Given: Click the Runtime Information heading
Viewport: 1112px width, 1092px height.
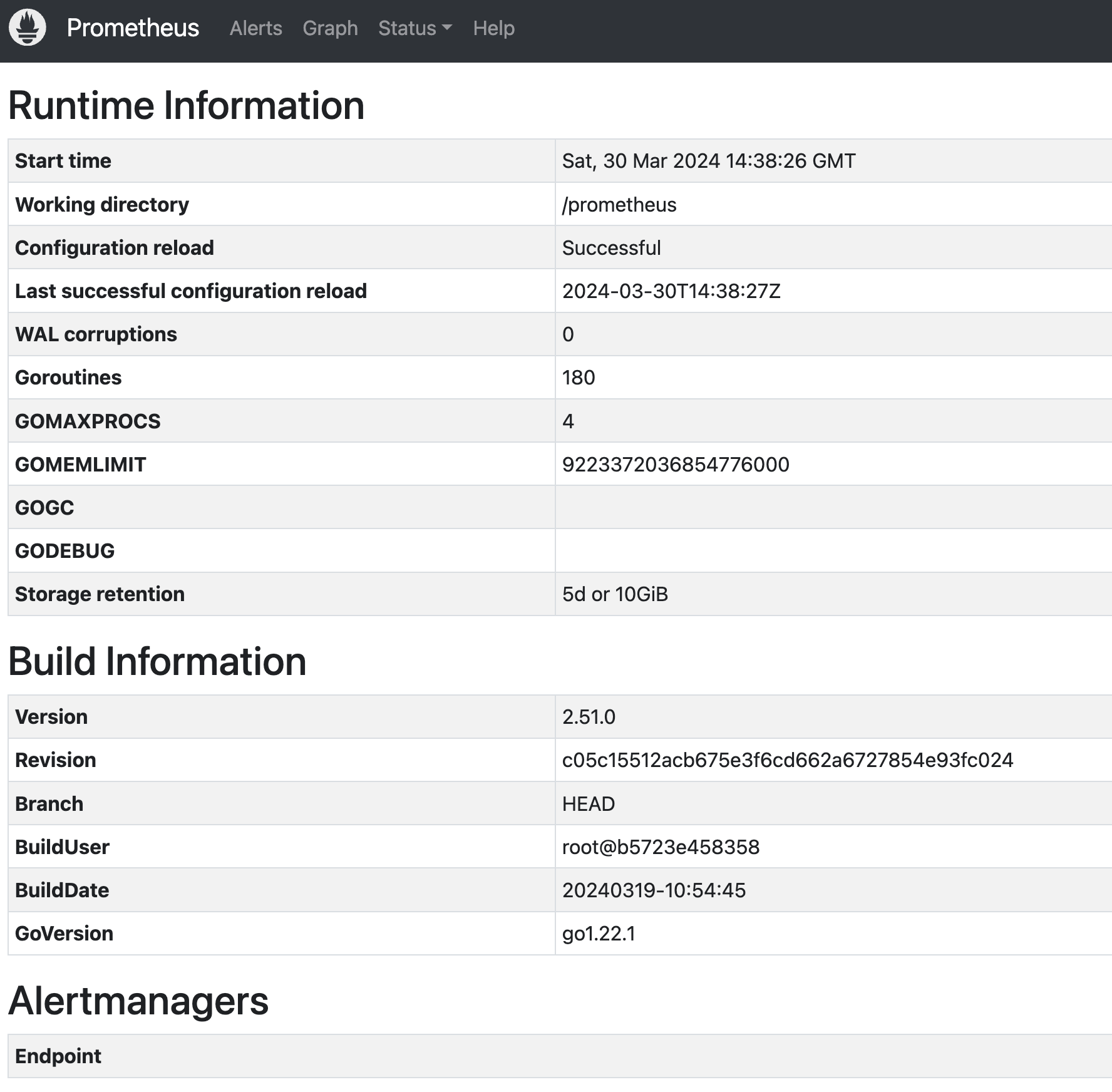Looking at the screenshot, I should (x=186, y=105).
